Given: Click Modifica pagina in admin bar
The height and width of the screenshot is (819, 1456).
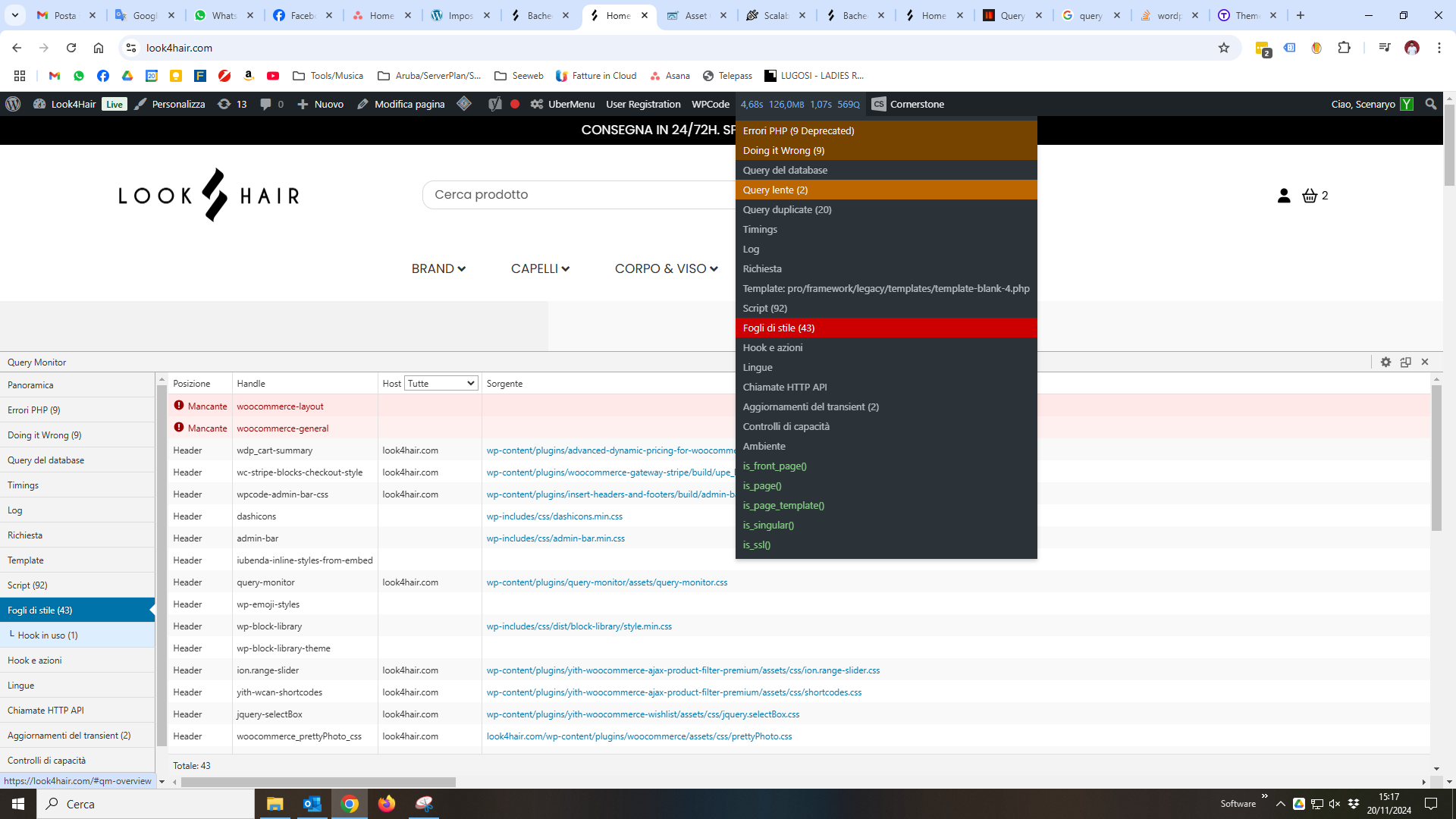Looking at the screenshot, I should click(400, 104).
